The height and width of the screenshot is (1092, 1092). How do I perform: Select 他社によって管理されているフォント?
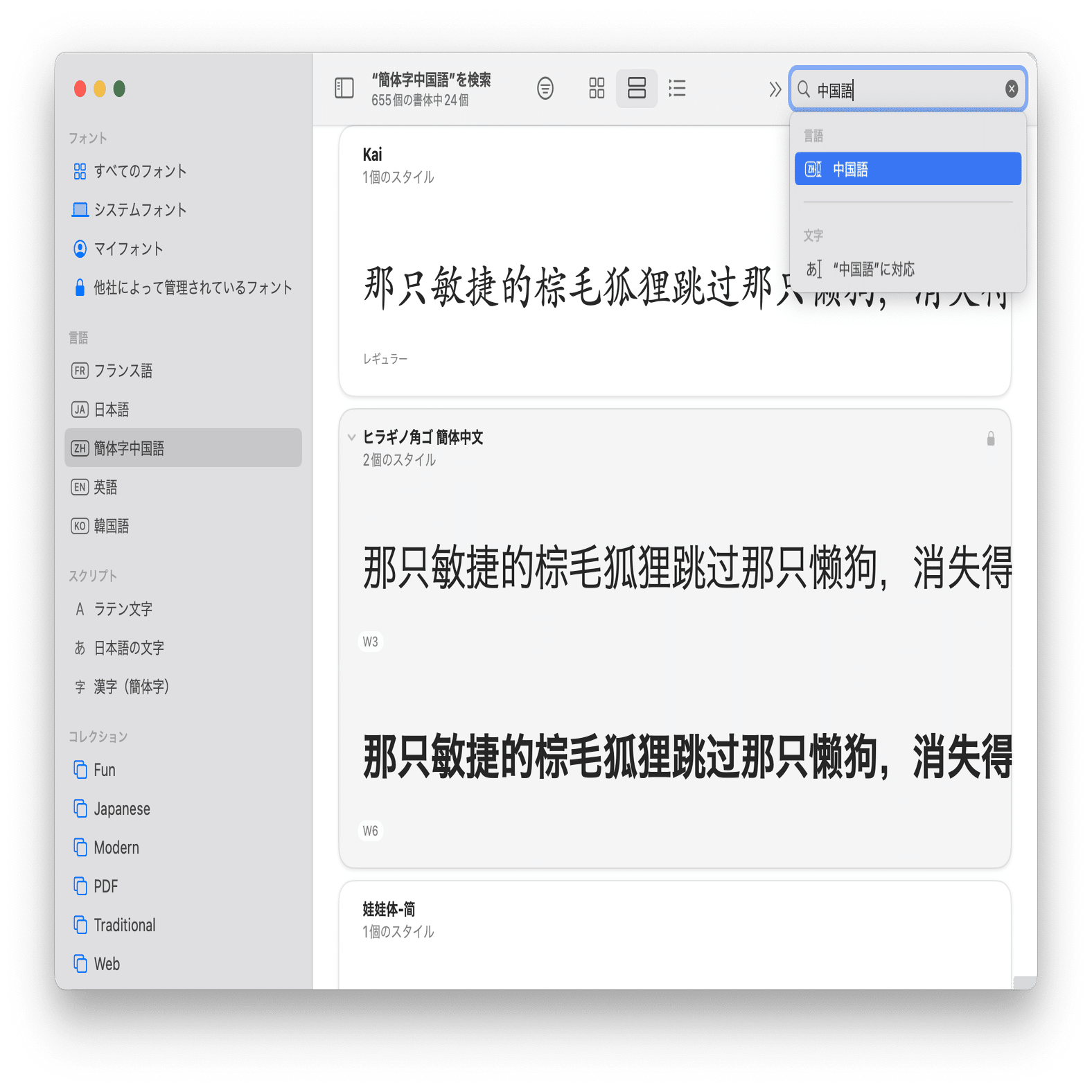183,288
